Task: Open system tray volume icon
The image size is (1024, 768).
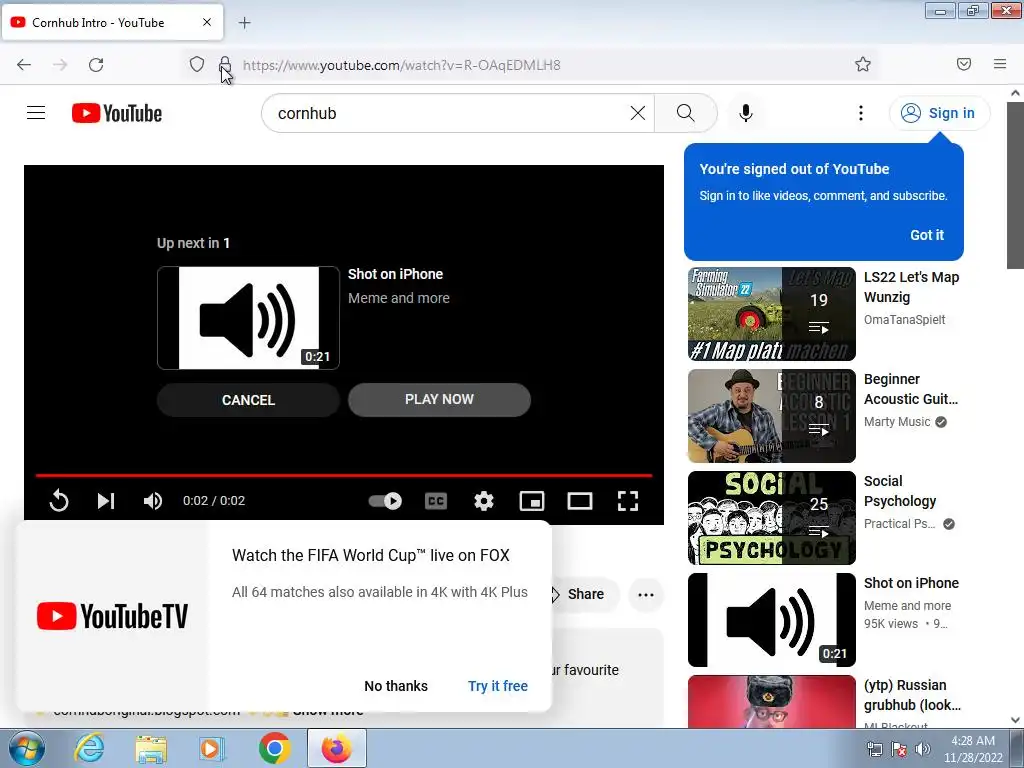Action: [x=923, y=749]
